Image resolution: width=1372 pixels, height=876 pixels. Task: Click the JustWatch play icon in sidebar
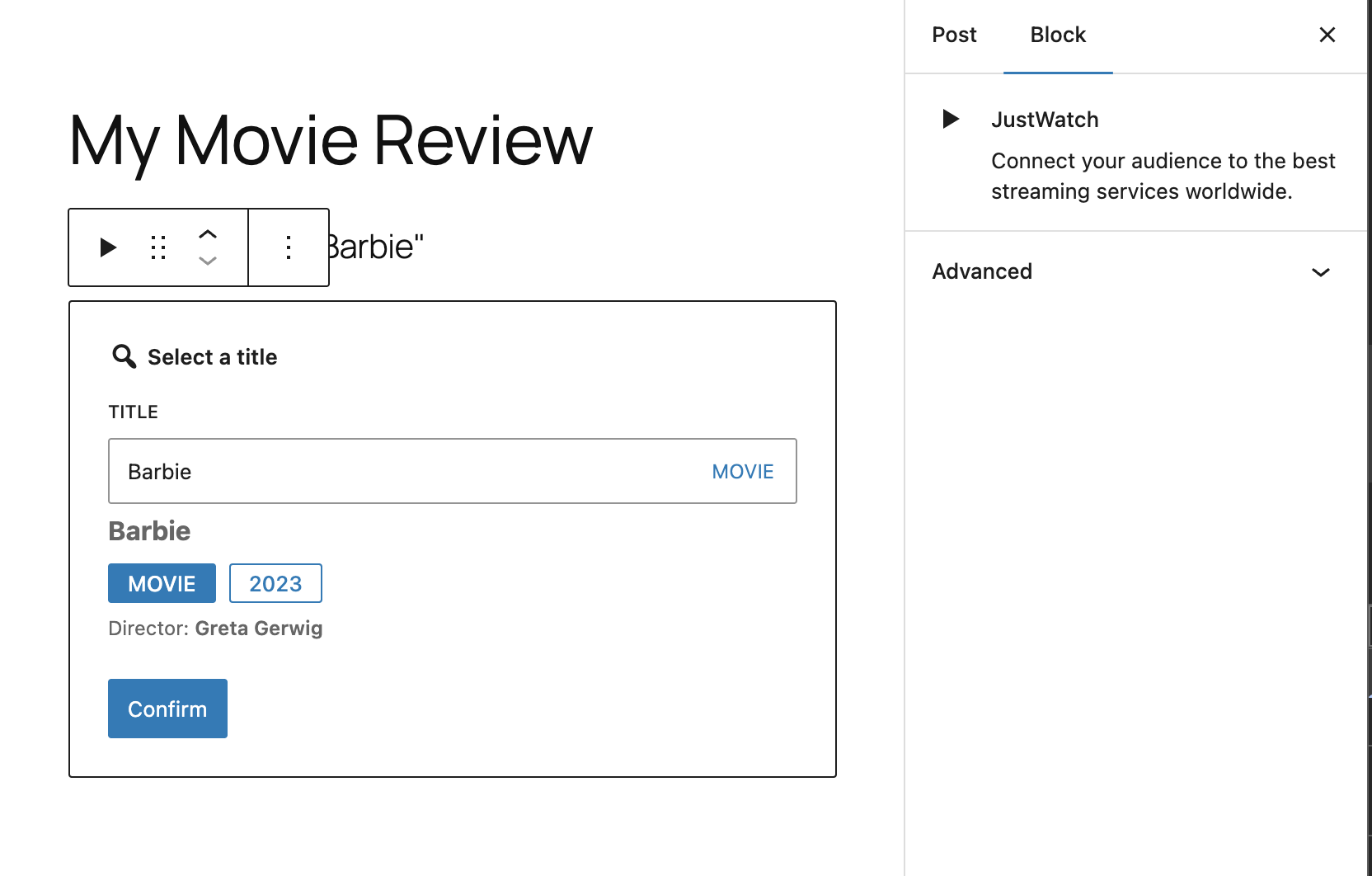(x=951, y=119)
